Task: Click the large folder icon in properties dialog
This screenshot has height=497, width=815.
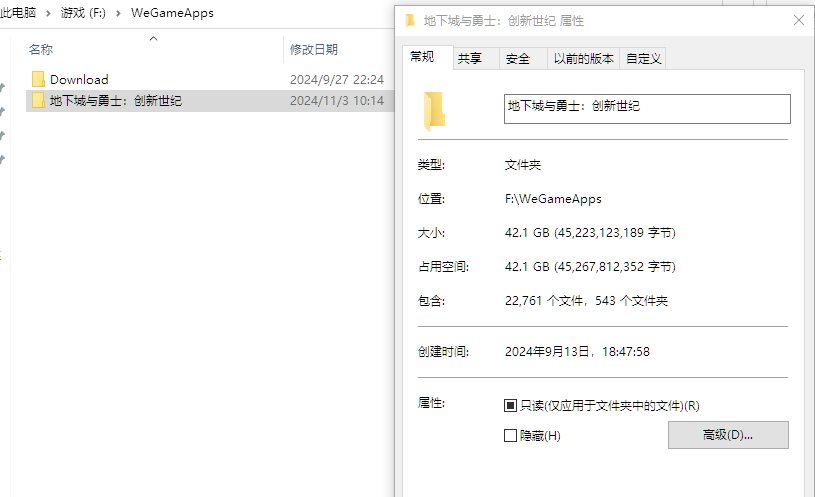Action: pos(434,111)
